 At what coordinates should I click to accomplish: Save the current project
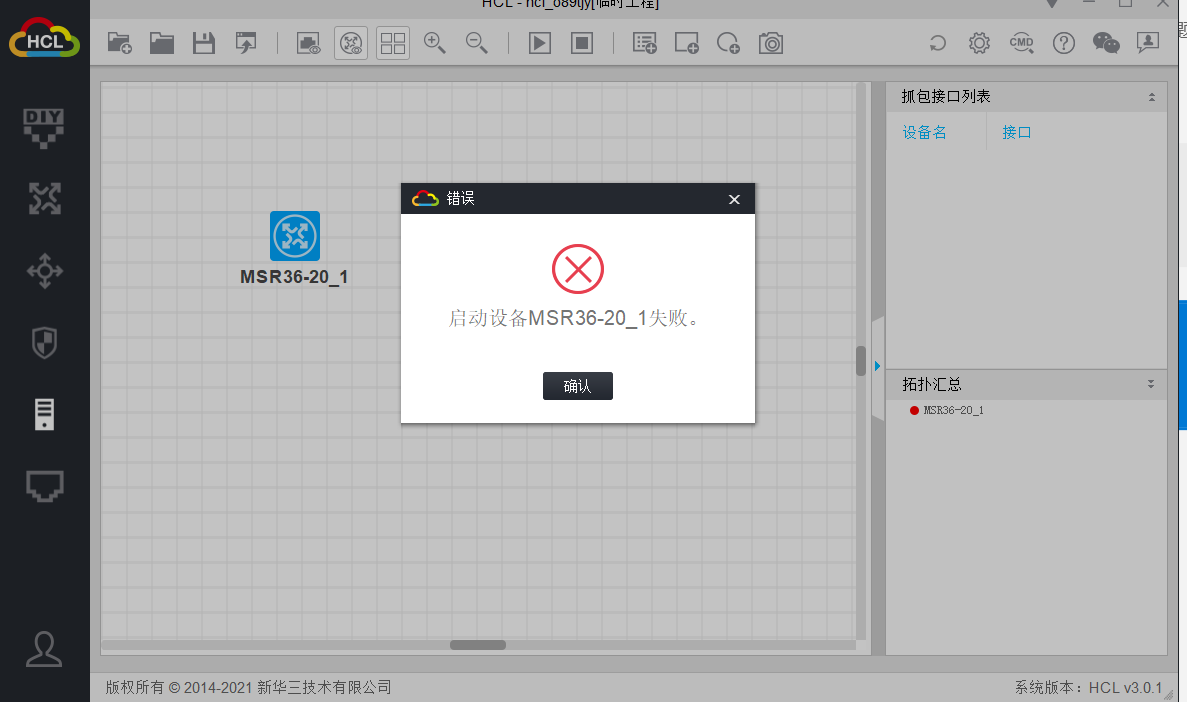tap(204, 43)
